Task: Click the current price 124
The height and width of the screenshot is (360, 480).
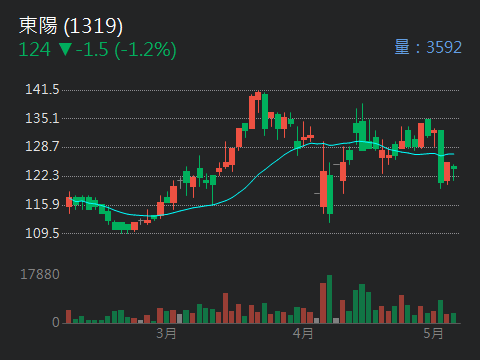Action: point(35,50)
